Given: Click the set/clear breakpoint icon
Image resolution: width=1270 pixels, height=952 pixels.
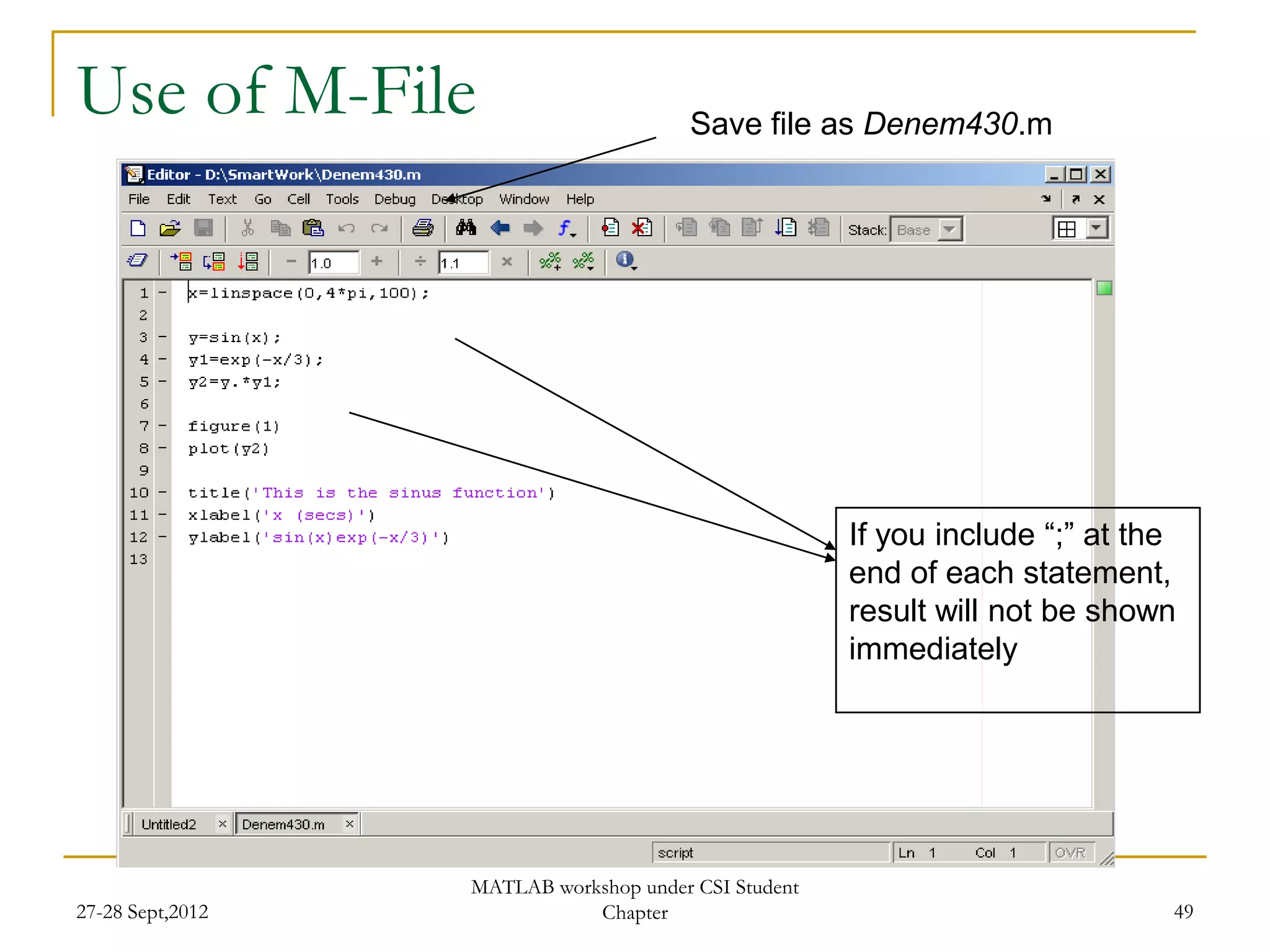Looking at the screenshot, I should [x=610, y=228].
